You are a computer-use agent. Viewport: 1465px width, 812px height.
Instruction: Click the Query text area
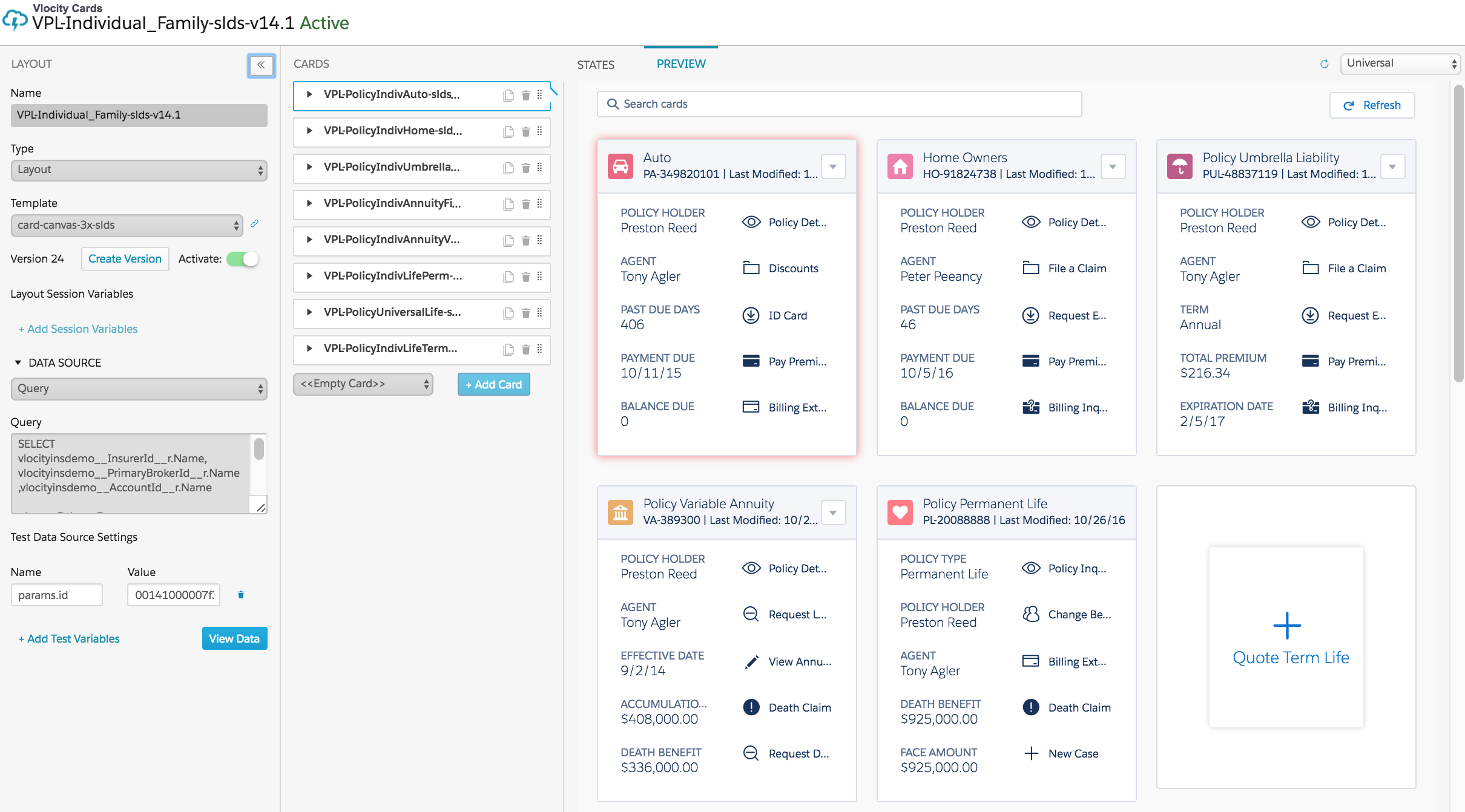pyautogui.click(x=131, y=474)
